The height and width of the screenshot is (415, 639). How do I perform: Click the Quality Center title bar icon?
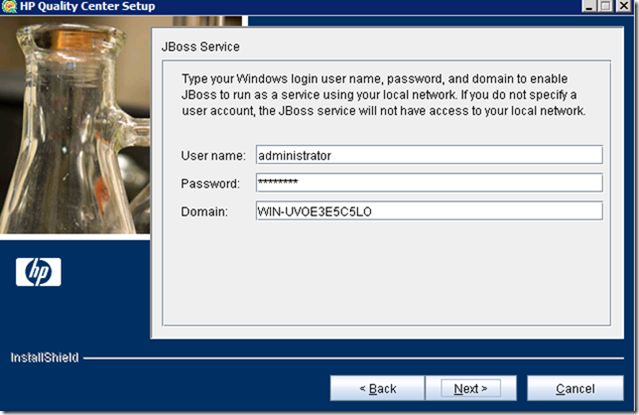pyautogui.click(x=9, y=6)
